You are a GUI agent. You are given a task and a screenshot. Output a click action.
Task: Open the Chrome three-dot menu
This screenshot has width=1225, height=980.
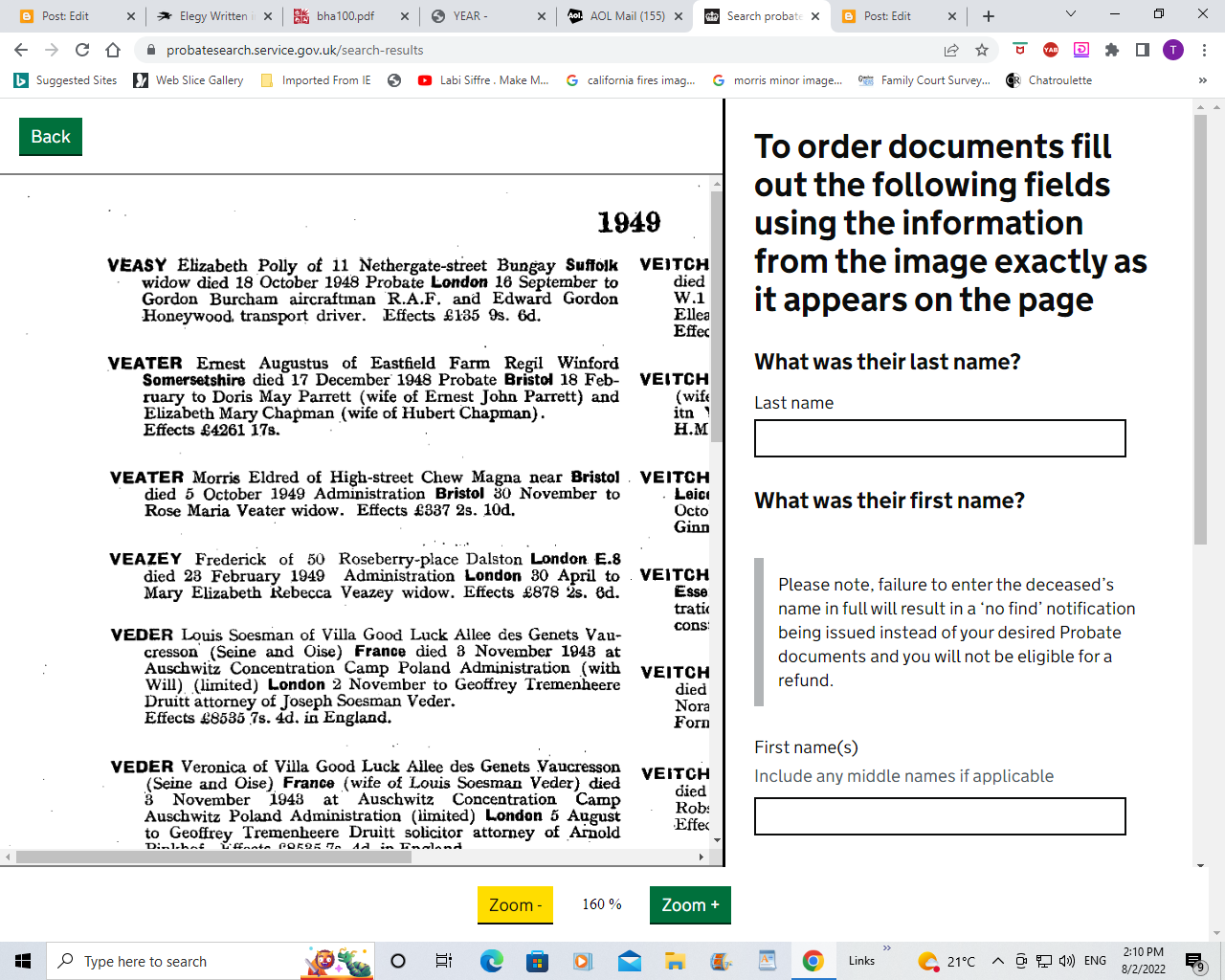[1205, 50]
